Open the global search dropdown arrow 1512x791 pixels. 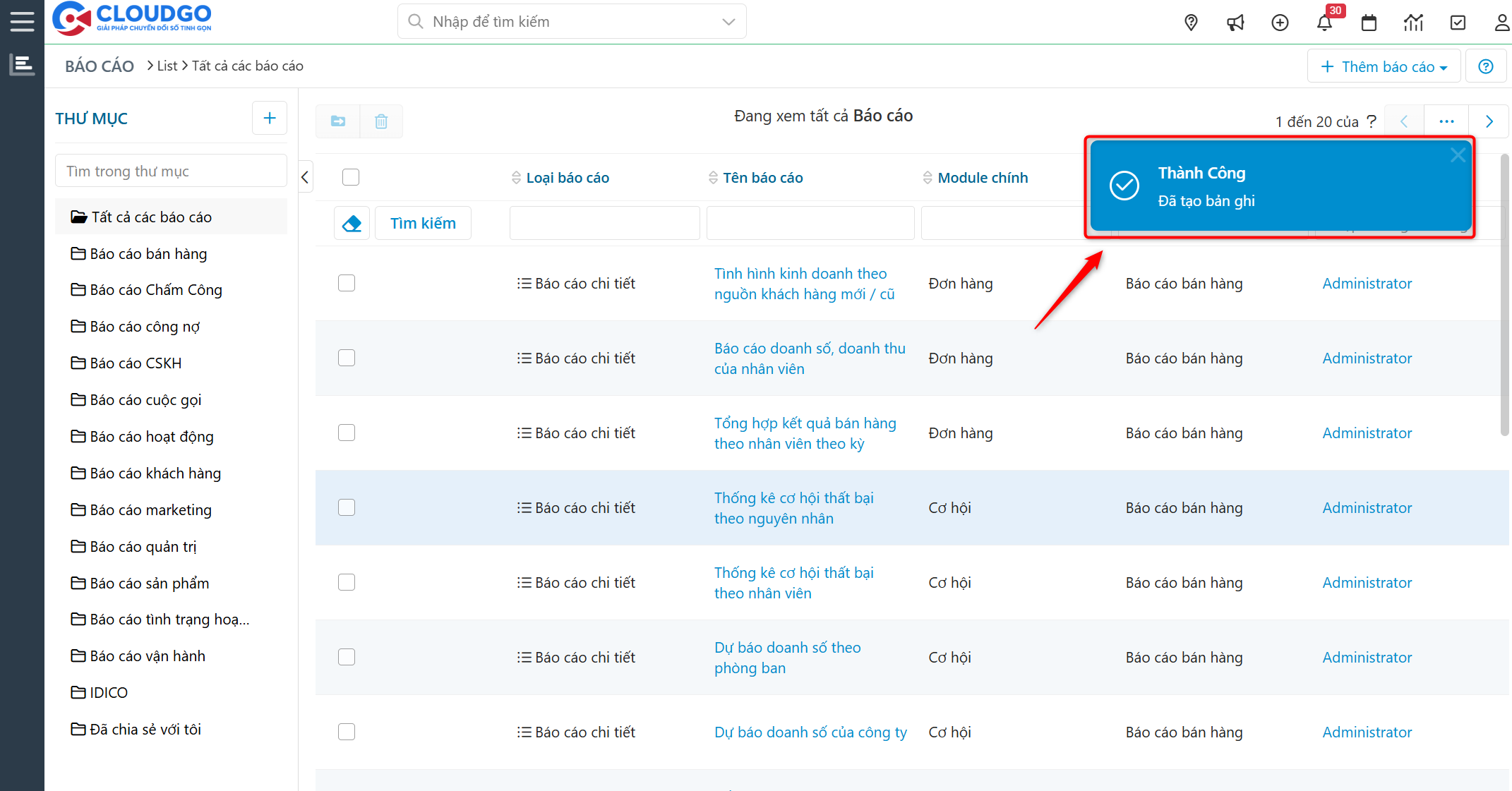[x=728, y=22]
